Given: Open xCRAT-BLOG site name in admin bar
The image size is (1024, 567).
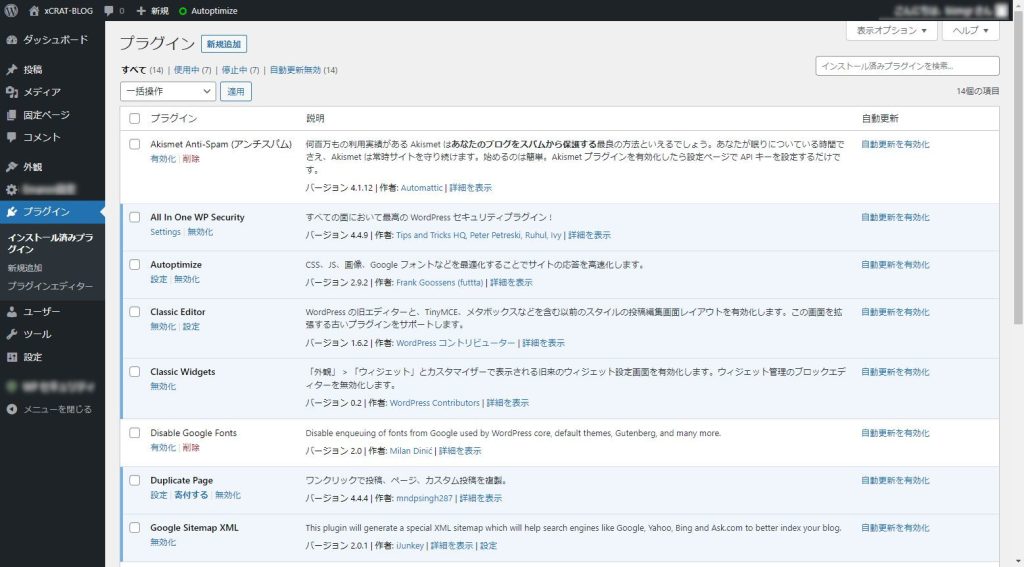Looking at the screenshot, I should [x=69, y=11].
